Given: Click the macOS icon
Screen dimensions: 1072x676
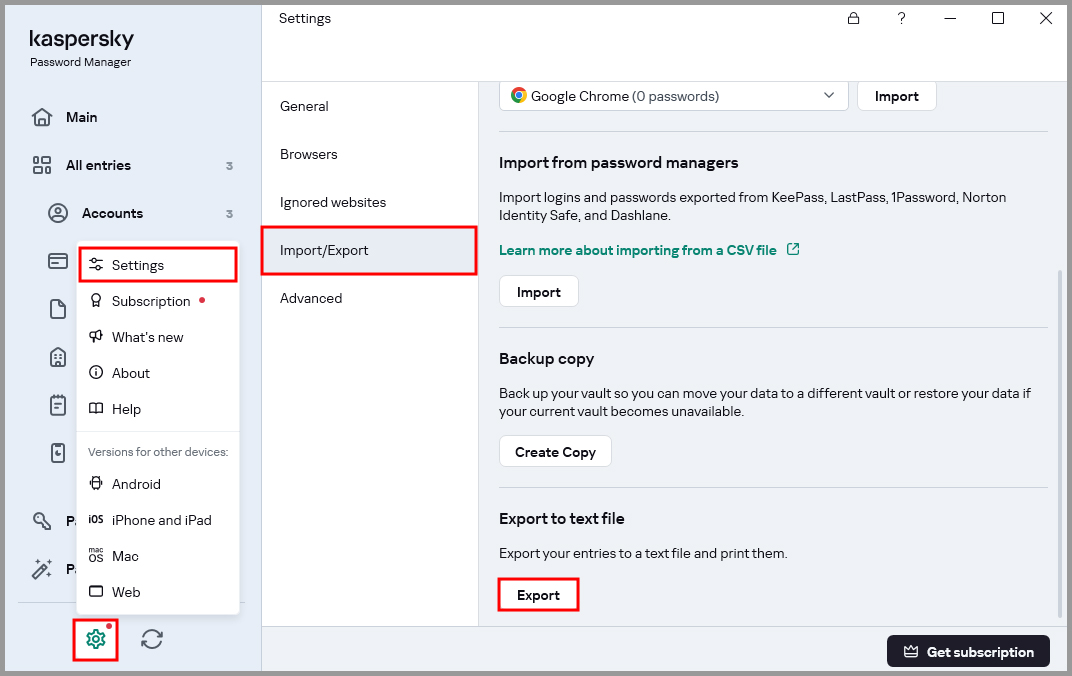Looking at the screenshot, I should point(96,555).
